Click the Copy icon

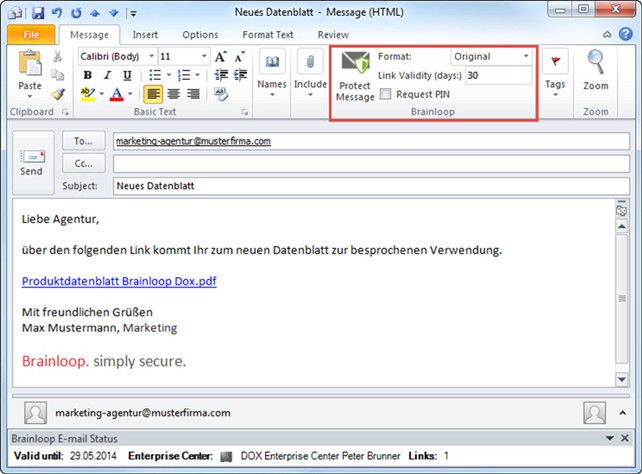[x=58, y=75]
